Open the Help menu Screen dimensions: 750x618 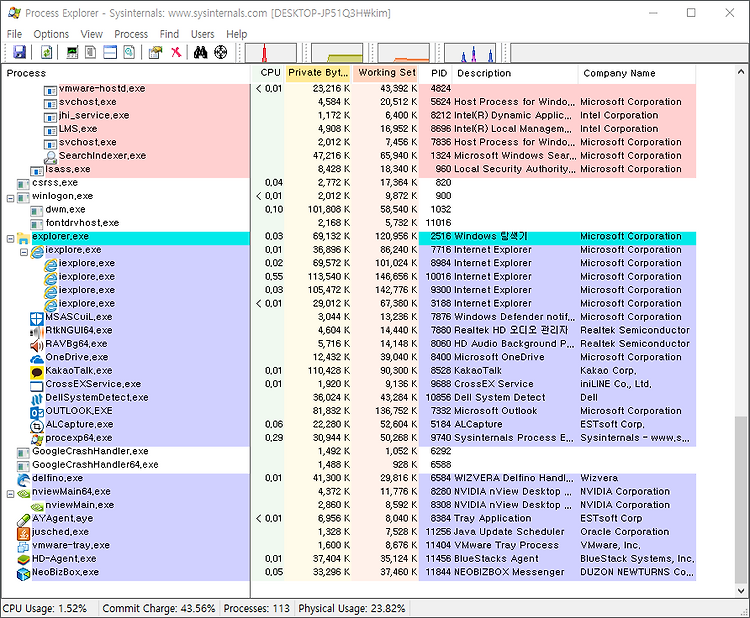(x=237, y=34)
